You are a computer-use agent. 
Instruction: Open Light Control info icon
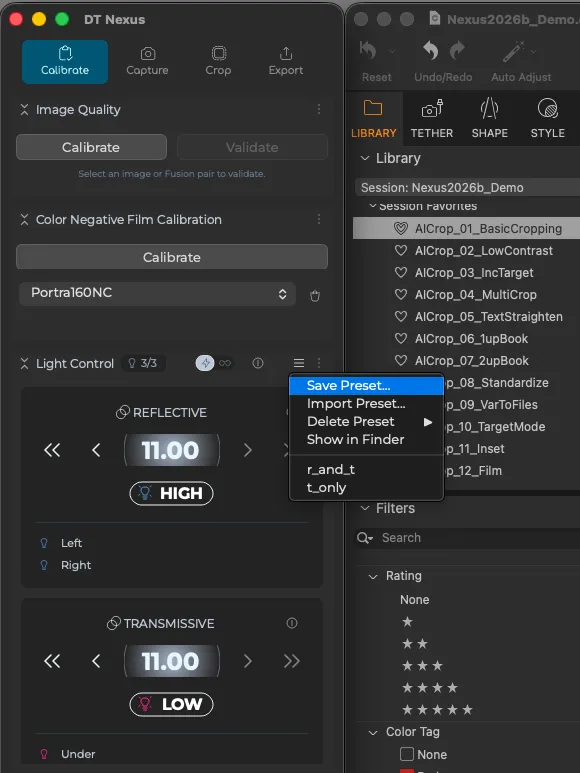pyautogui.click(x=258, y=363)
